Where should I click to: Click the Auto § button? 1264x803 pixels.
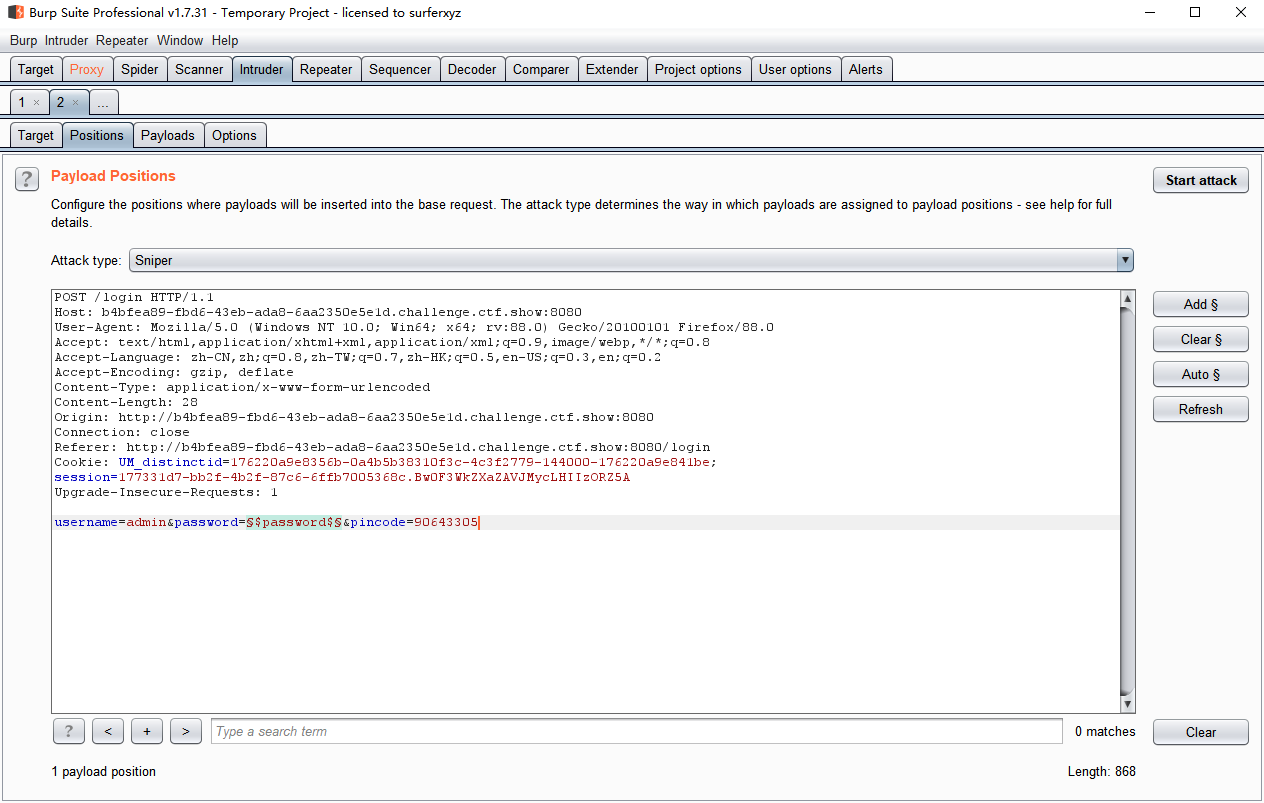click(x=1201, y=374)
